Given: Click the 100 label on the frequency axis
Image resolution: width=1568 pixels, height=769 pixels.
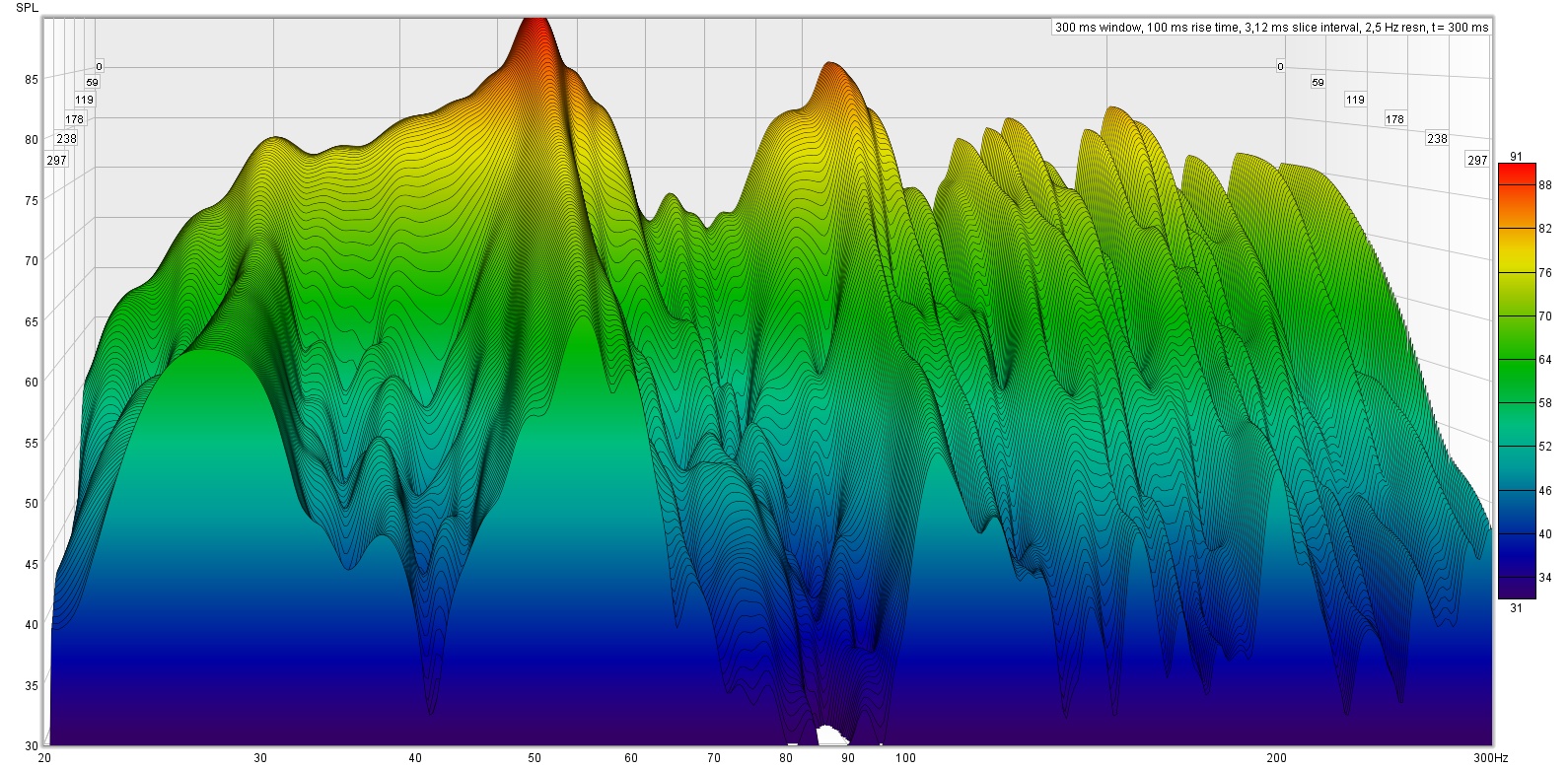Looking at the screenshot, I should 904,758.
